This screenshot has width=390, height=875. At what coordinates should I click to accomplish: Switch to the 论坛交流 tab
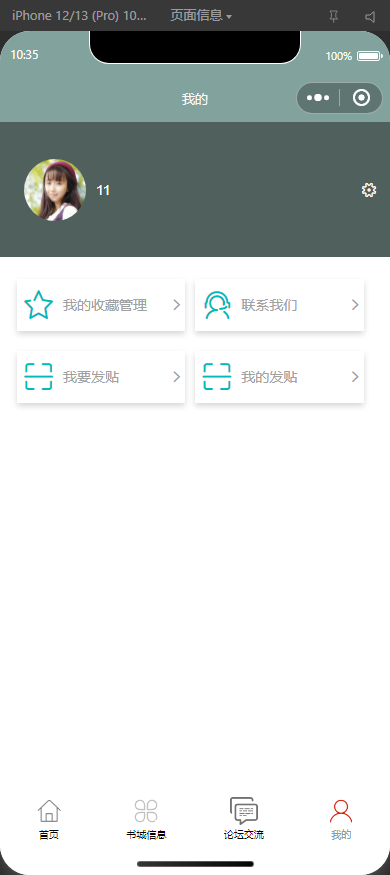(244, 819)
